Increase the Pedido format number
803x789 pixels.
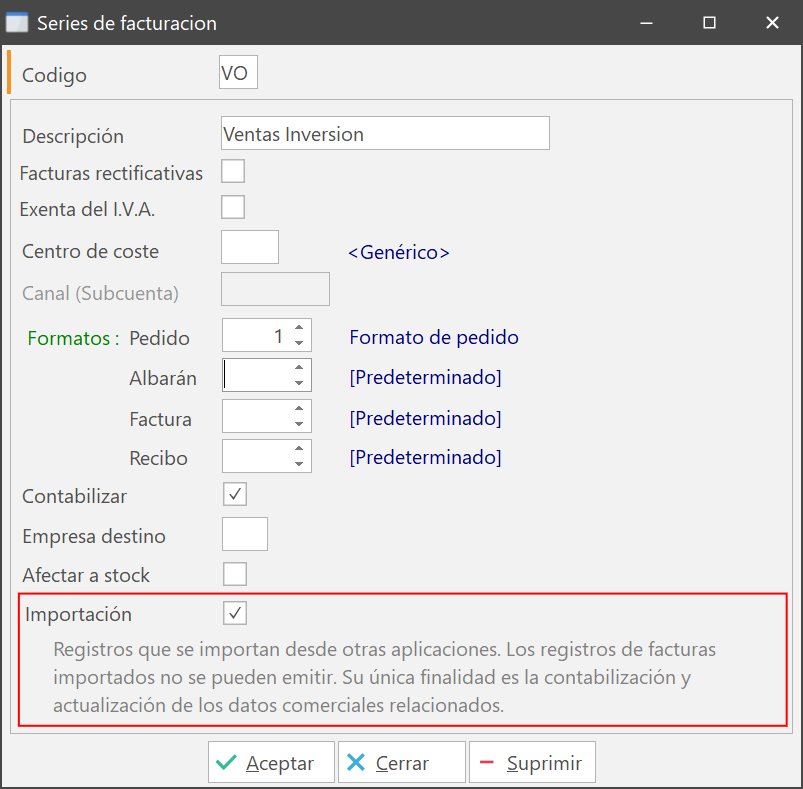[299, 329]
